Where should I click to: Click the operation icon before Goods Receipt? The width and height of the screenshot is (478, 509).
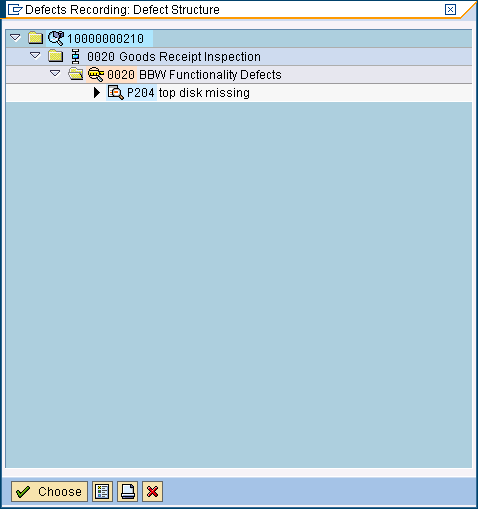[x=76, y=56]
